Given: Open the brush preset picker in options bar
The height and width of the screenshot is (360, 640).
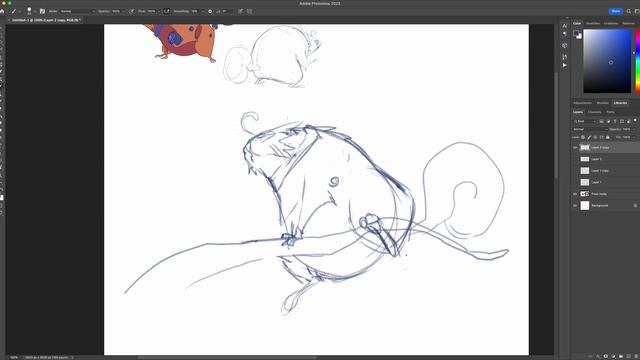Looking at the screenshot, I should click(x=30, y=11).
